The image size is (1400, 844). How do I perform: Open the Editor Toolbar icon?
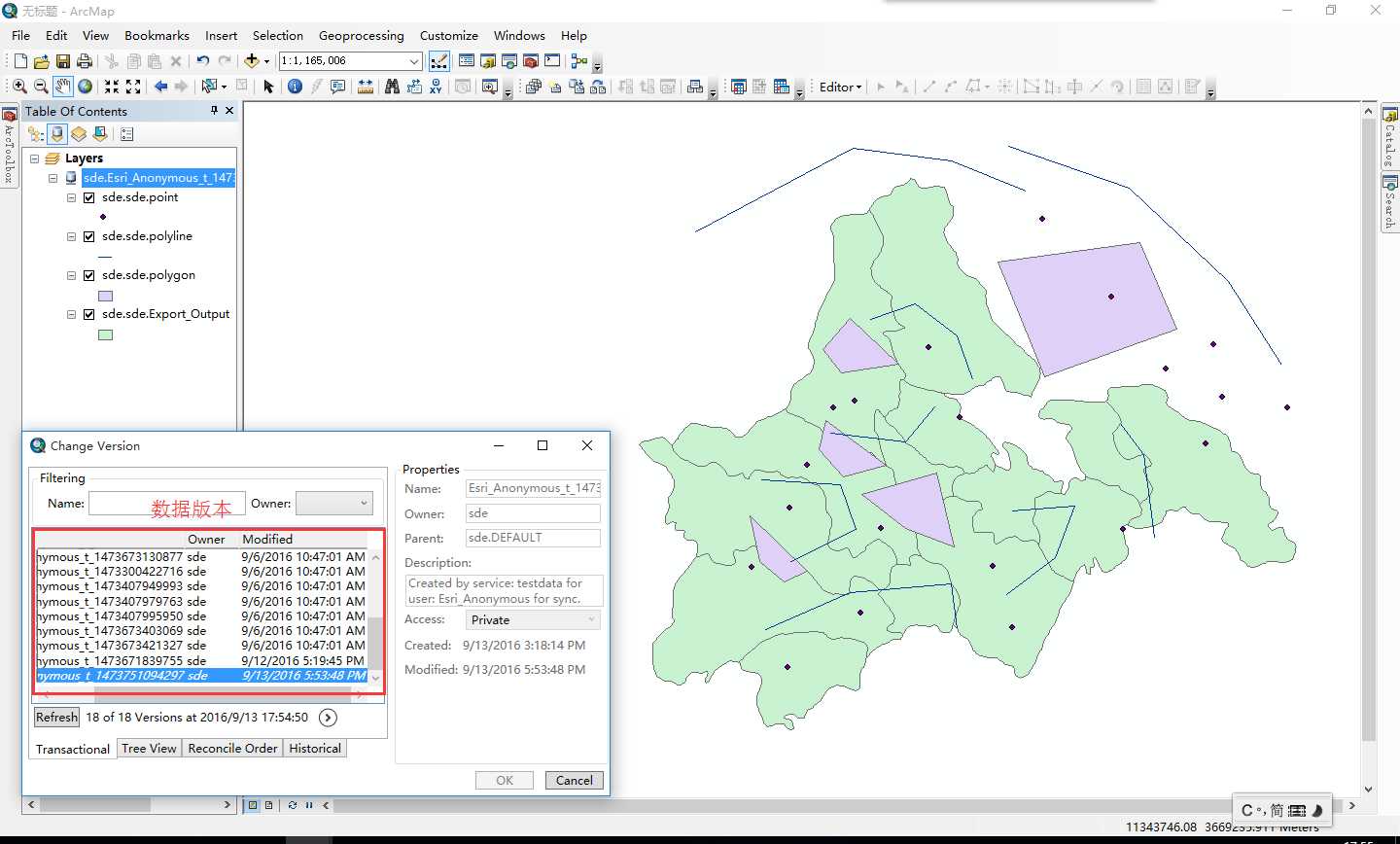(x=439, y=61)
